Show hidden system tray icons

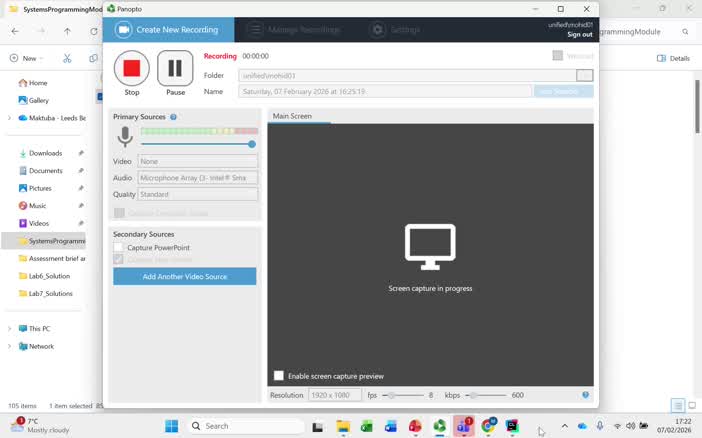click(565, 426)
